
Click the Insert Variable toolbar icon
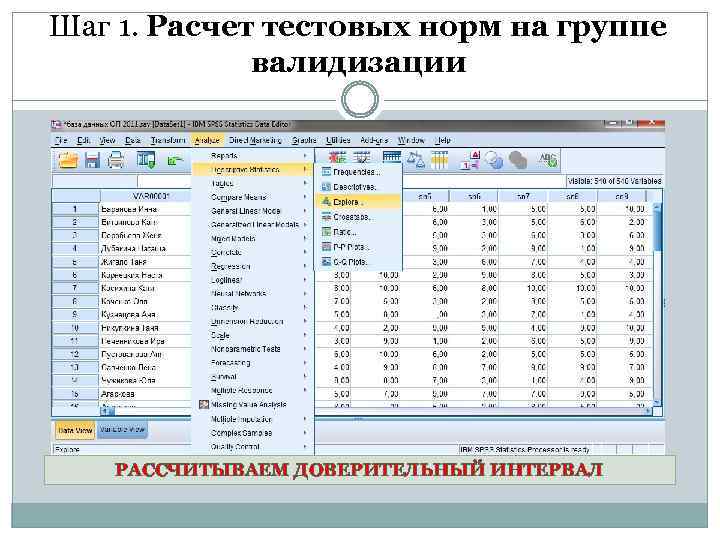[362, 159]
